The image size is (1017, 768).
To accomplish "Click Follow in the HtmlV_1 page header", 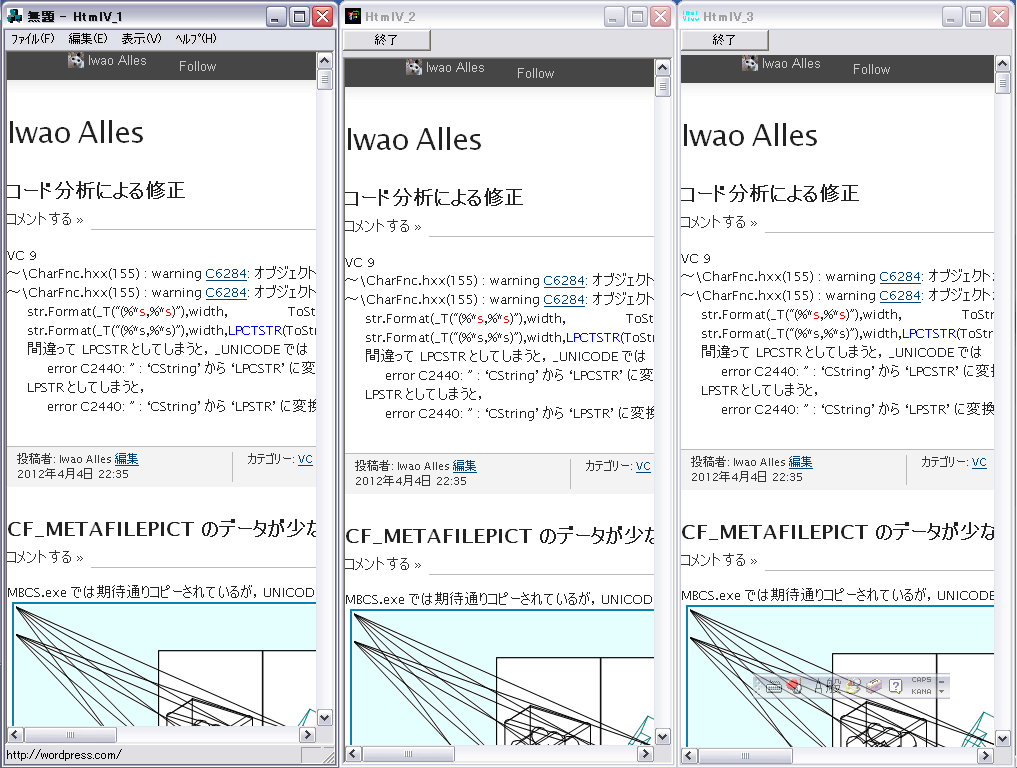I will coord(197,66).
